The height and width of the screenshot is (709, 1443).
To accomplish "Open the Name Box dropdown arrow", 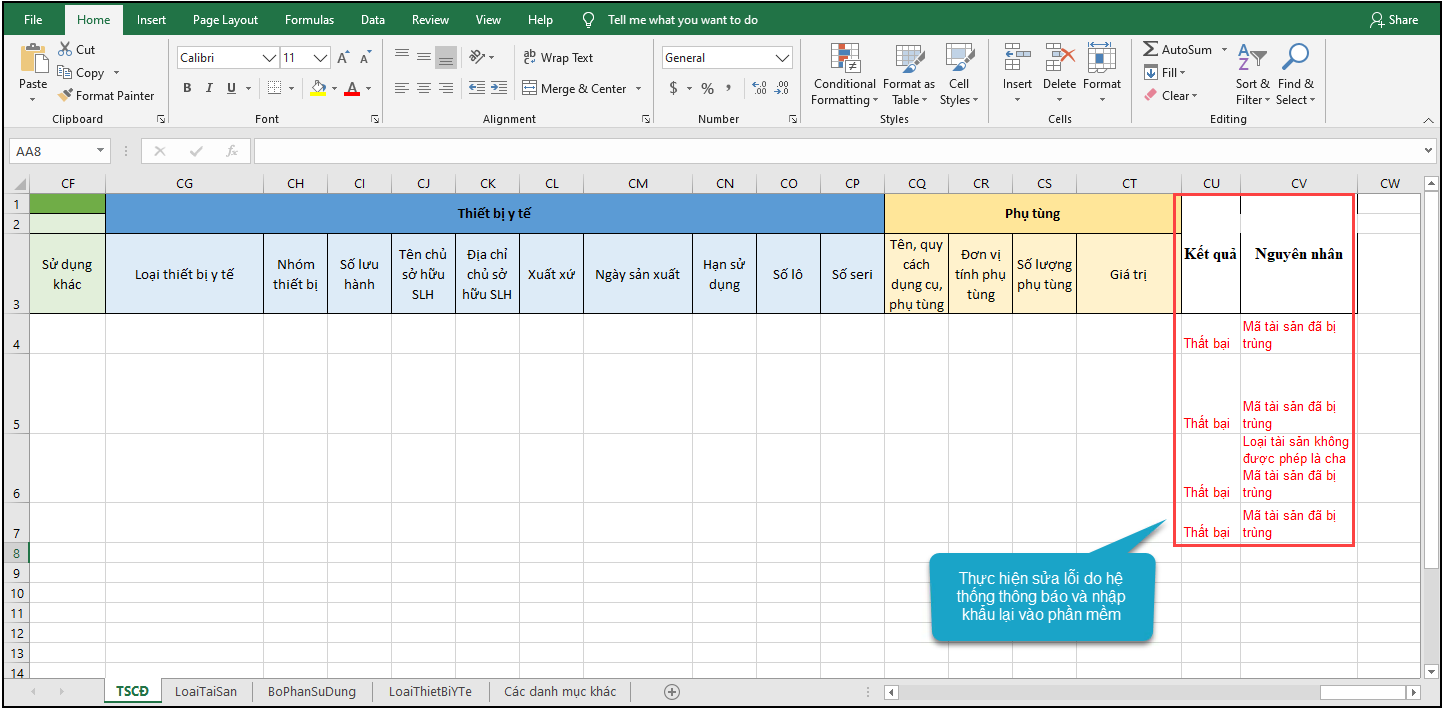I will (x=100, y=151).
